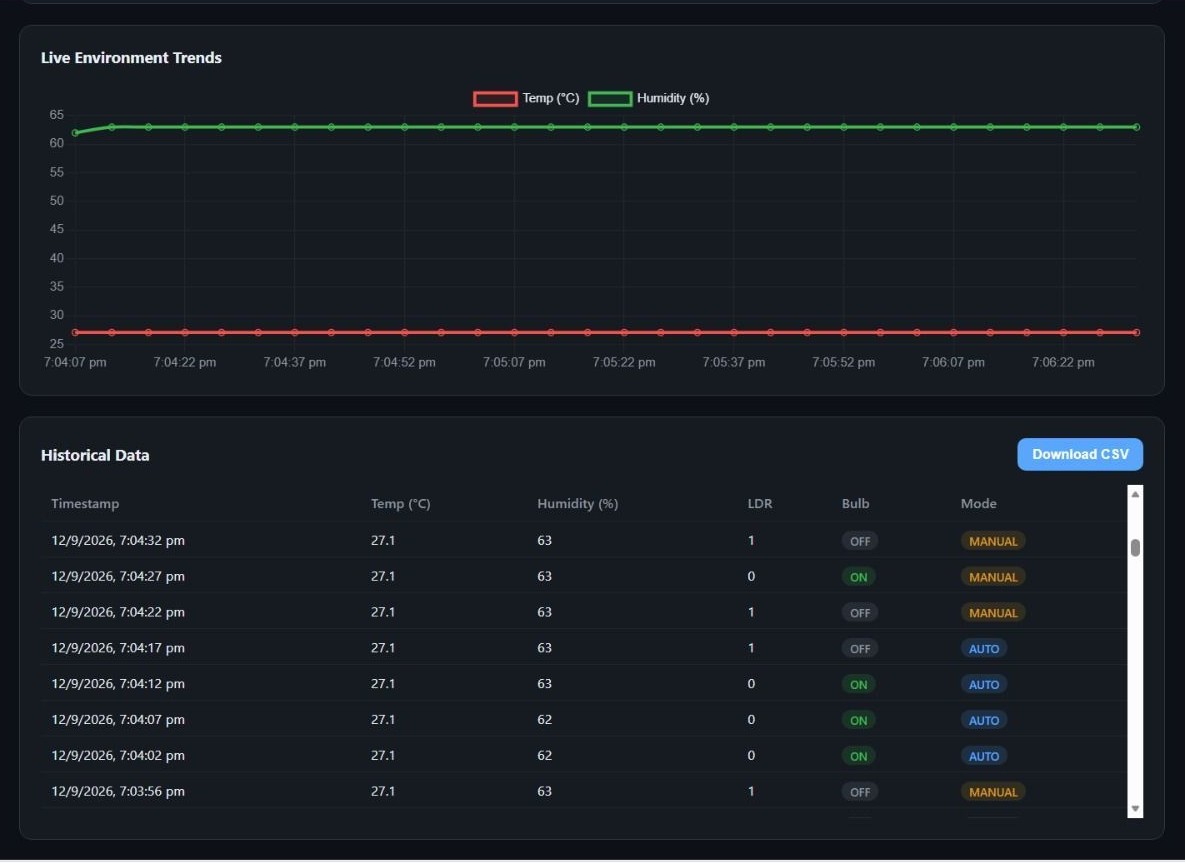Click LDR value 0 in the 7:04:27 pm row

(x=751, y=577)
